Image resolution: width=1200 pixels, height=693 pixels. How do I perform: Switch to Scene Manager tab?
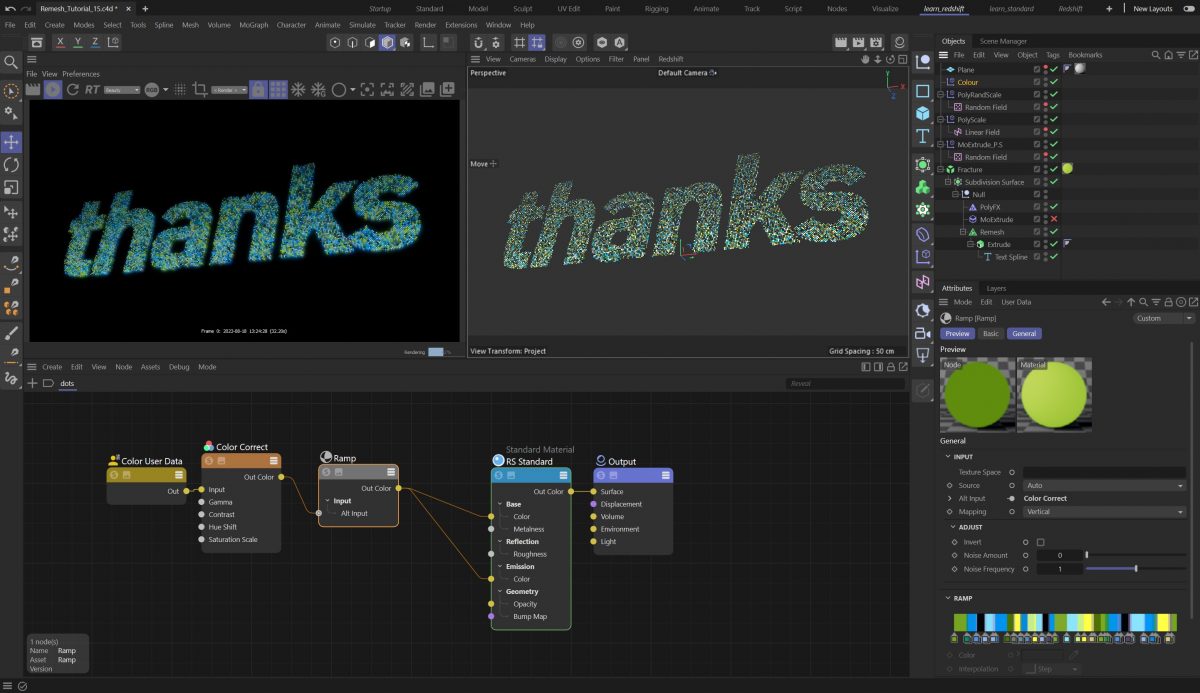point(1003,41)
